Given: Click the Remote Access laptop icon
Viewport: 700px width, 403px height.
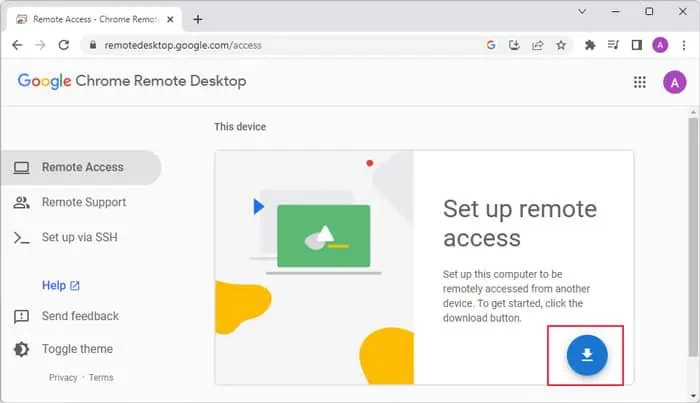Looking at the screenshot, I should (21, 167).
